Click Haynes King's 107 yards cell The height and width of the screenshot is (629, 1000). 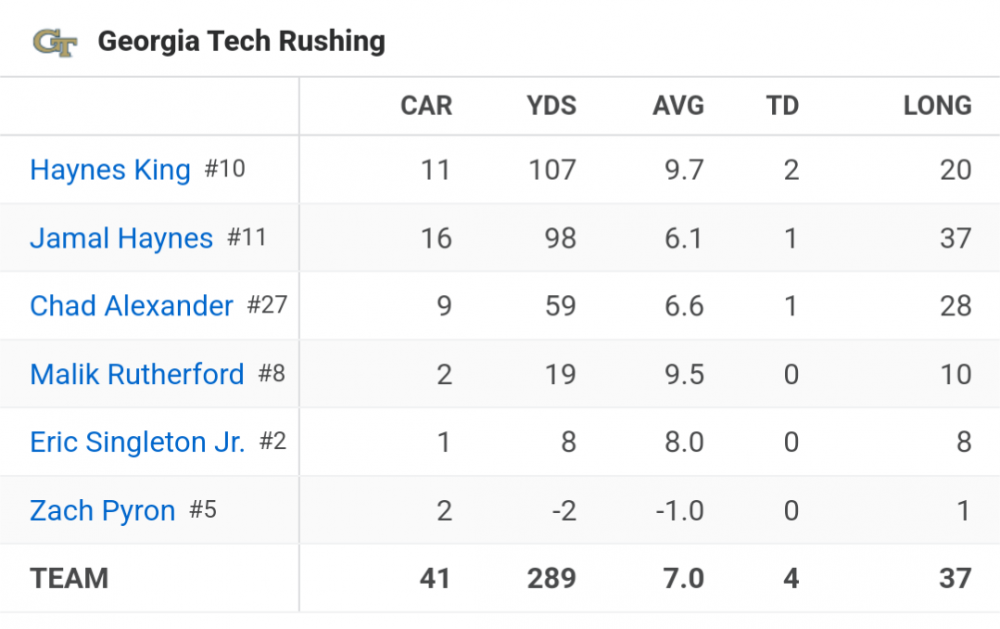coord(552,170)
